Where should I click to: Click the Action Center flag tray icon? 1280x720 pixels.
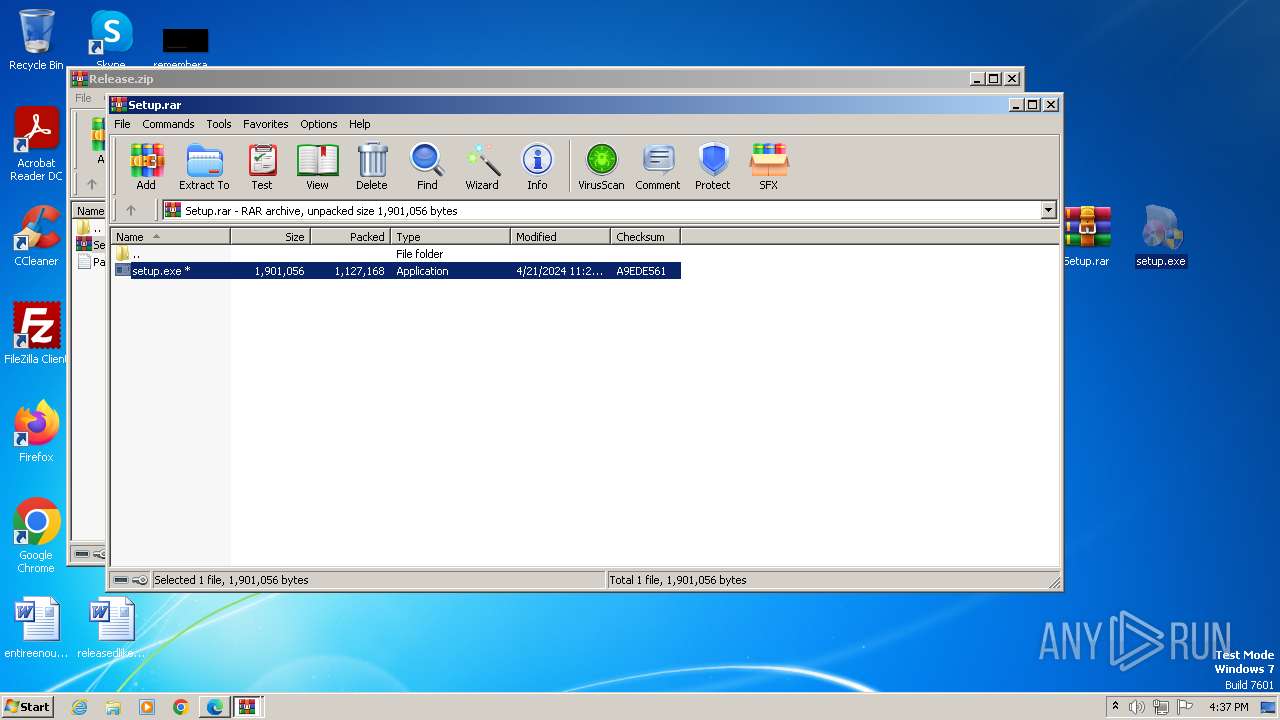tap(1185, 707)
